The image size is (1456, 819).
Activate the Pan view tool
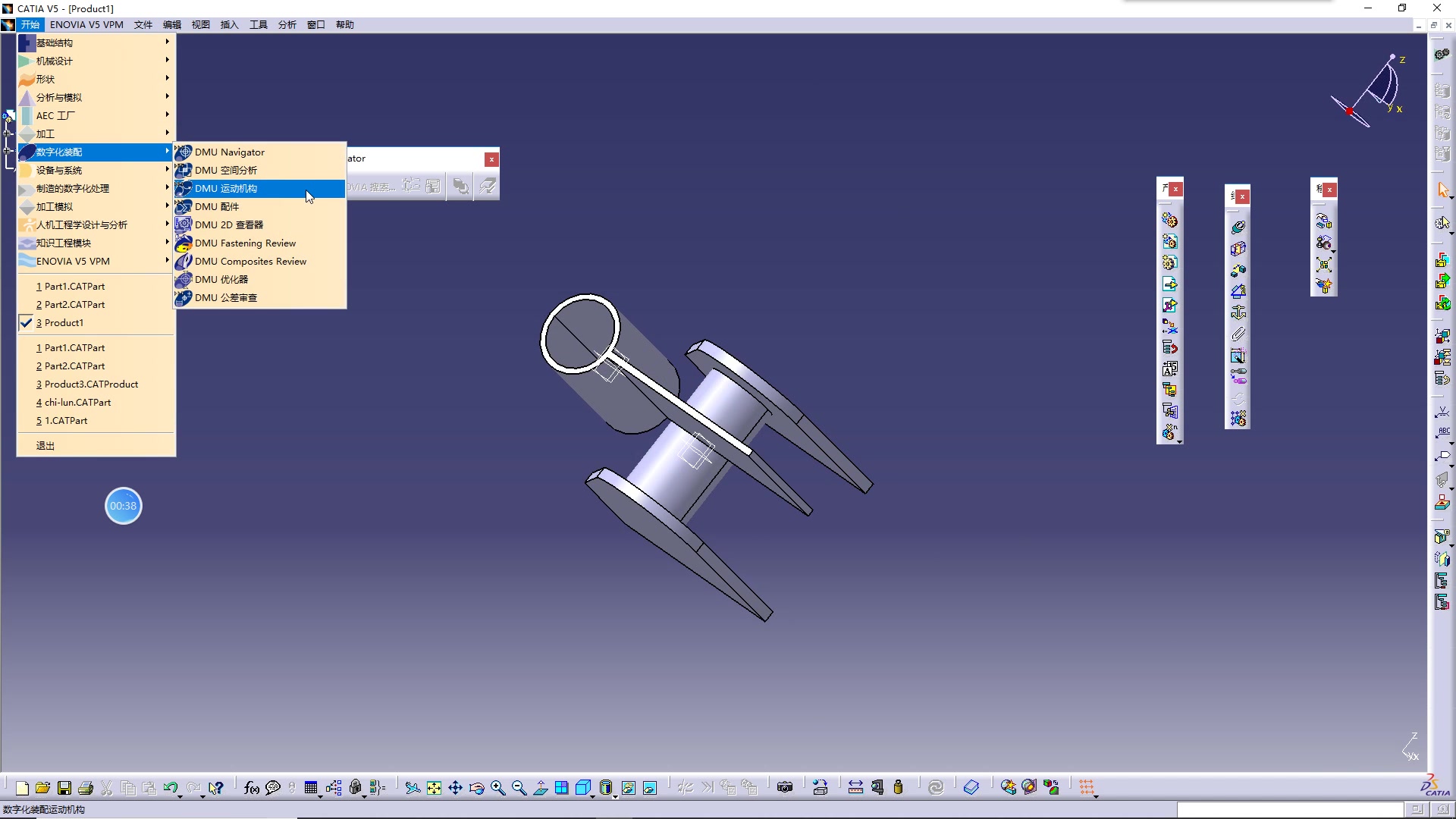click(455, 788)
